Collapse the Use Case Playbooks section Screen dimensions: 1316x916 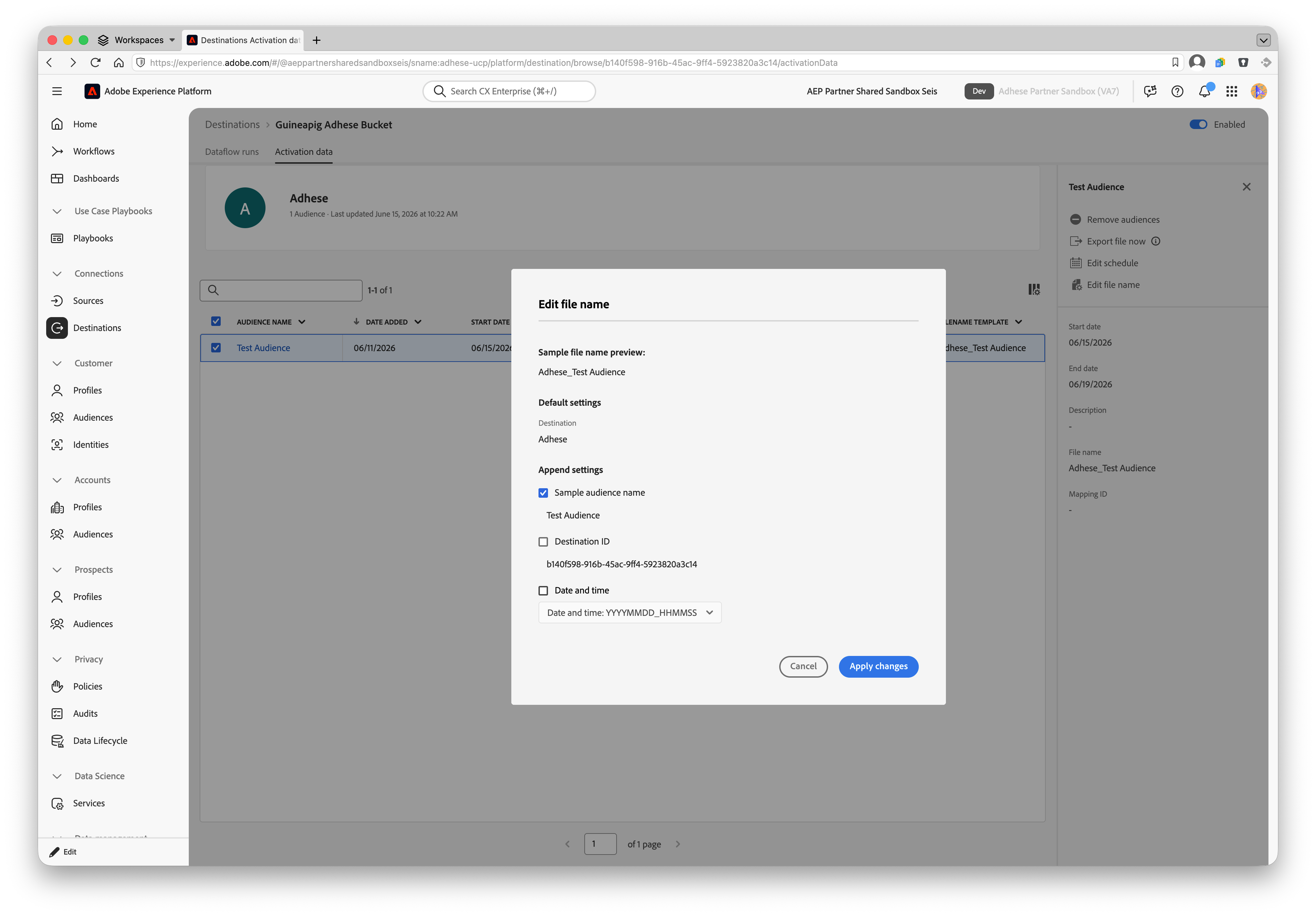(x=57, y=211)
